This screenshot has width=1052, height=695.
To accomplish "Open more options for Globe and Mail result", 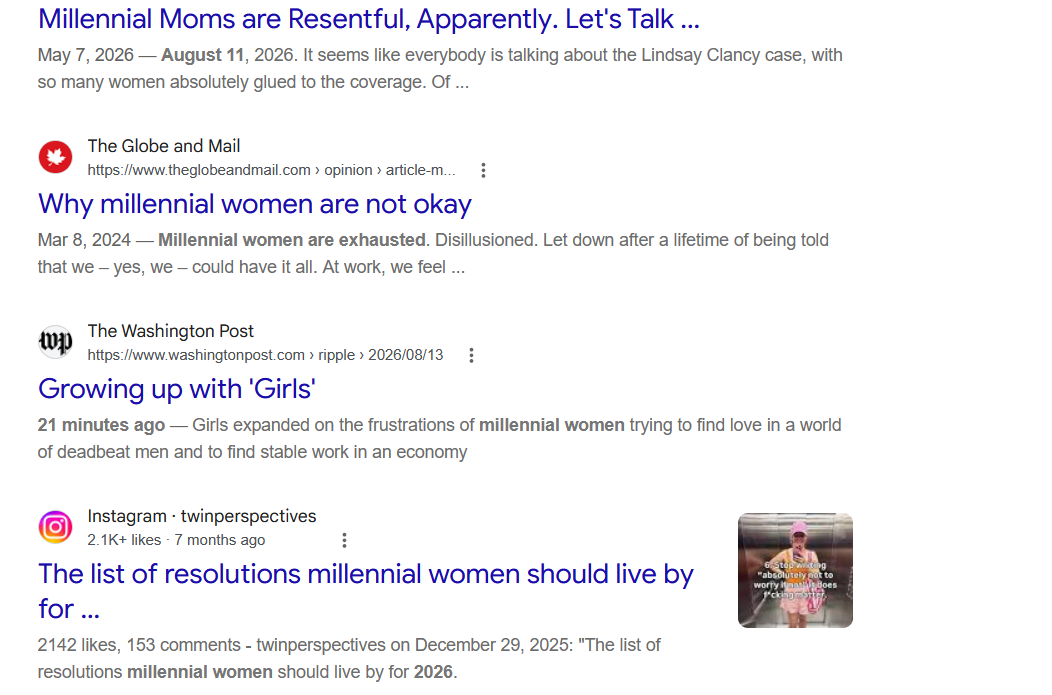I will (483, 170).
